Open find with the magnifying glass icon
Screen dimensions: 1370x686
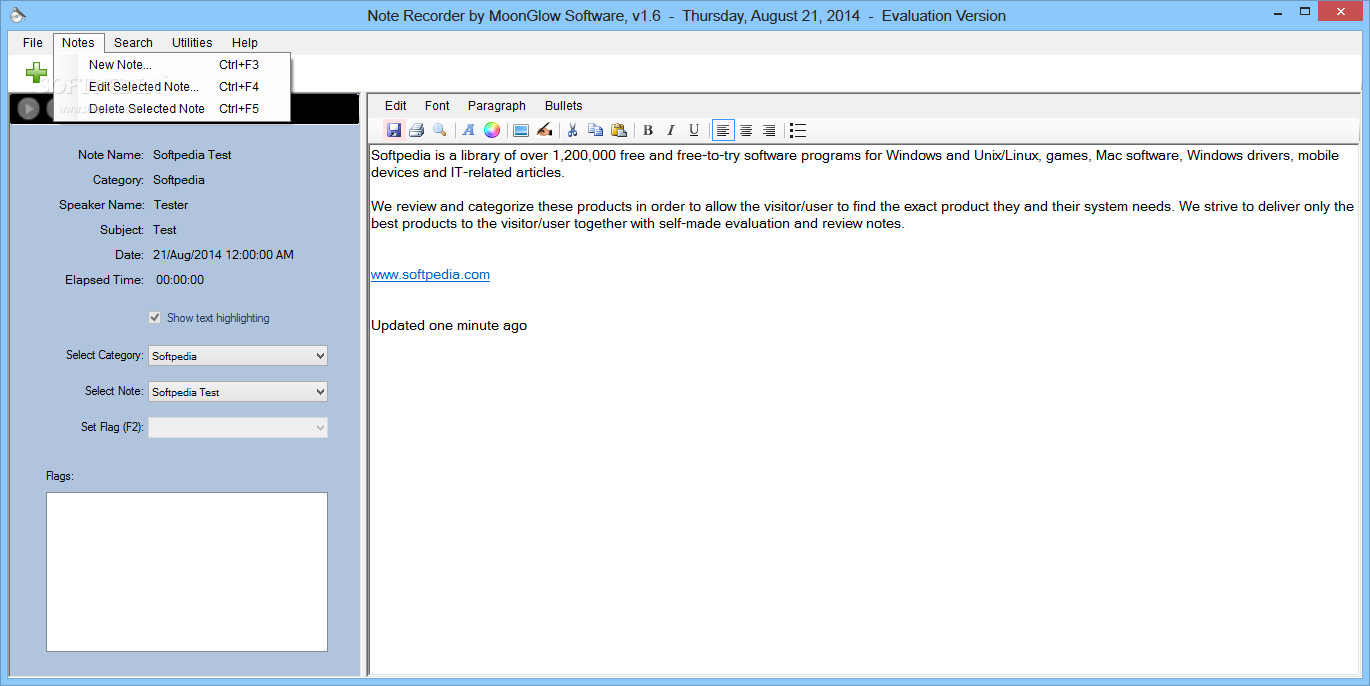click(439, 130)
